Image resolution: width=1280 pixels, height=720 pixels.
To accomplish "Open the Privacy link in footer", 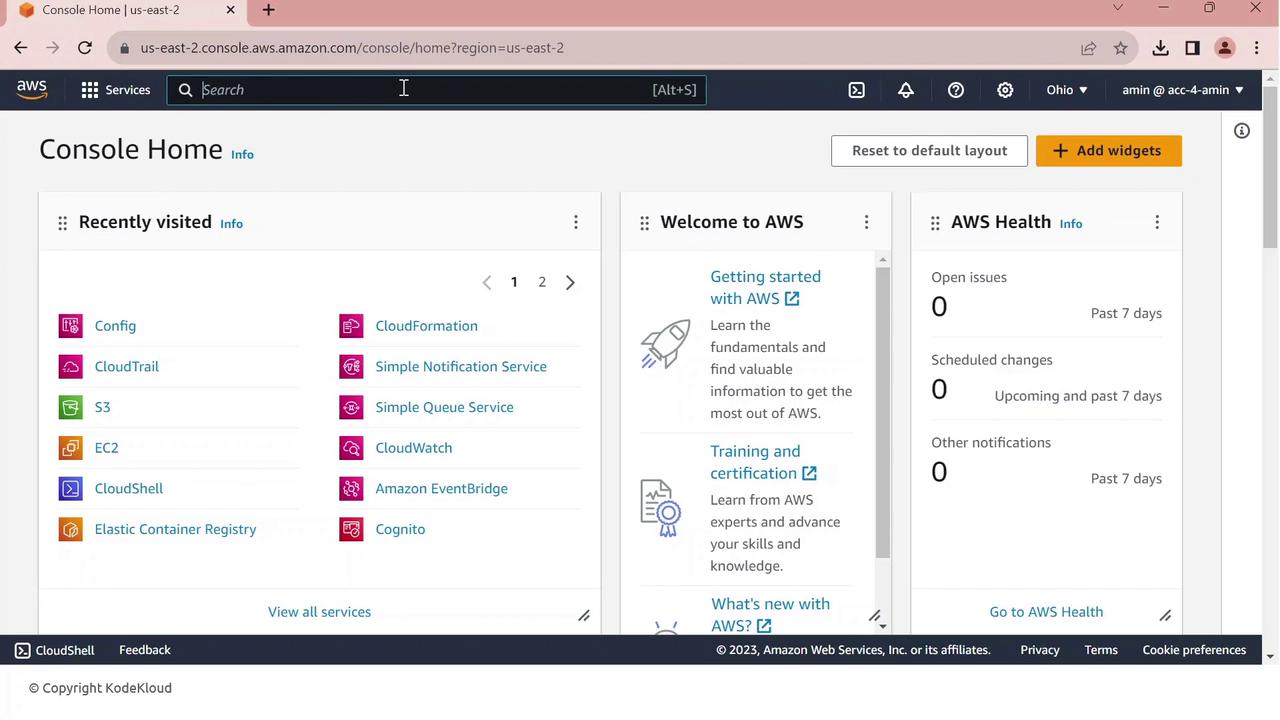I will click(x=1040, y=650).
